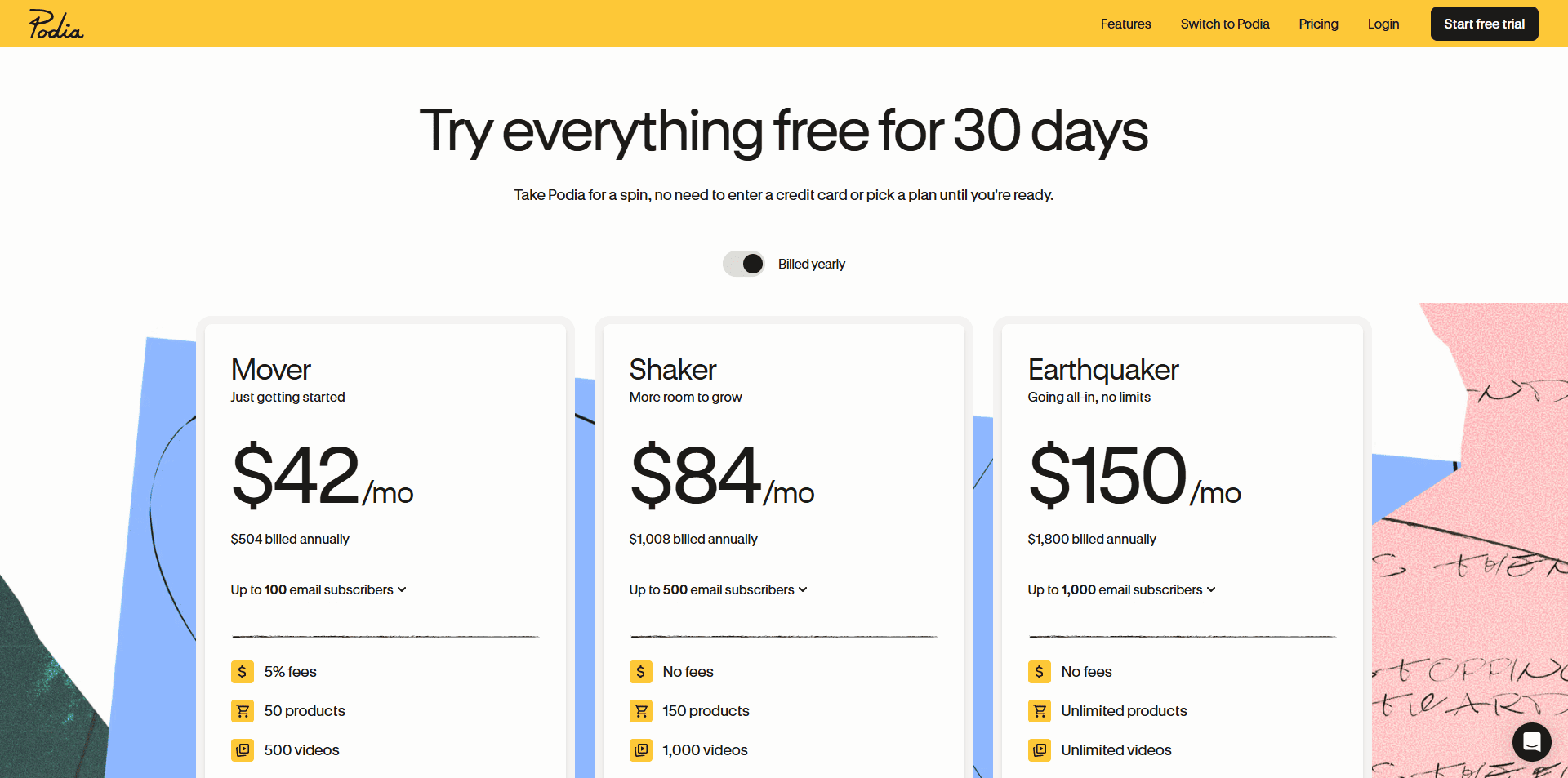This screenshot has height=778, width=1568.
Task: Click No fees text in Earthquaker plan
Action: tap(1086, 672)
